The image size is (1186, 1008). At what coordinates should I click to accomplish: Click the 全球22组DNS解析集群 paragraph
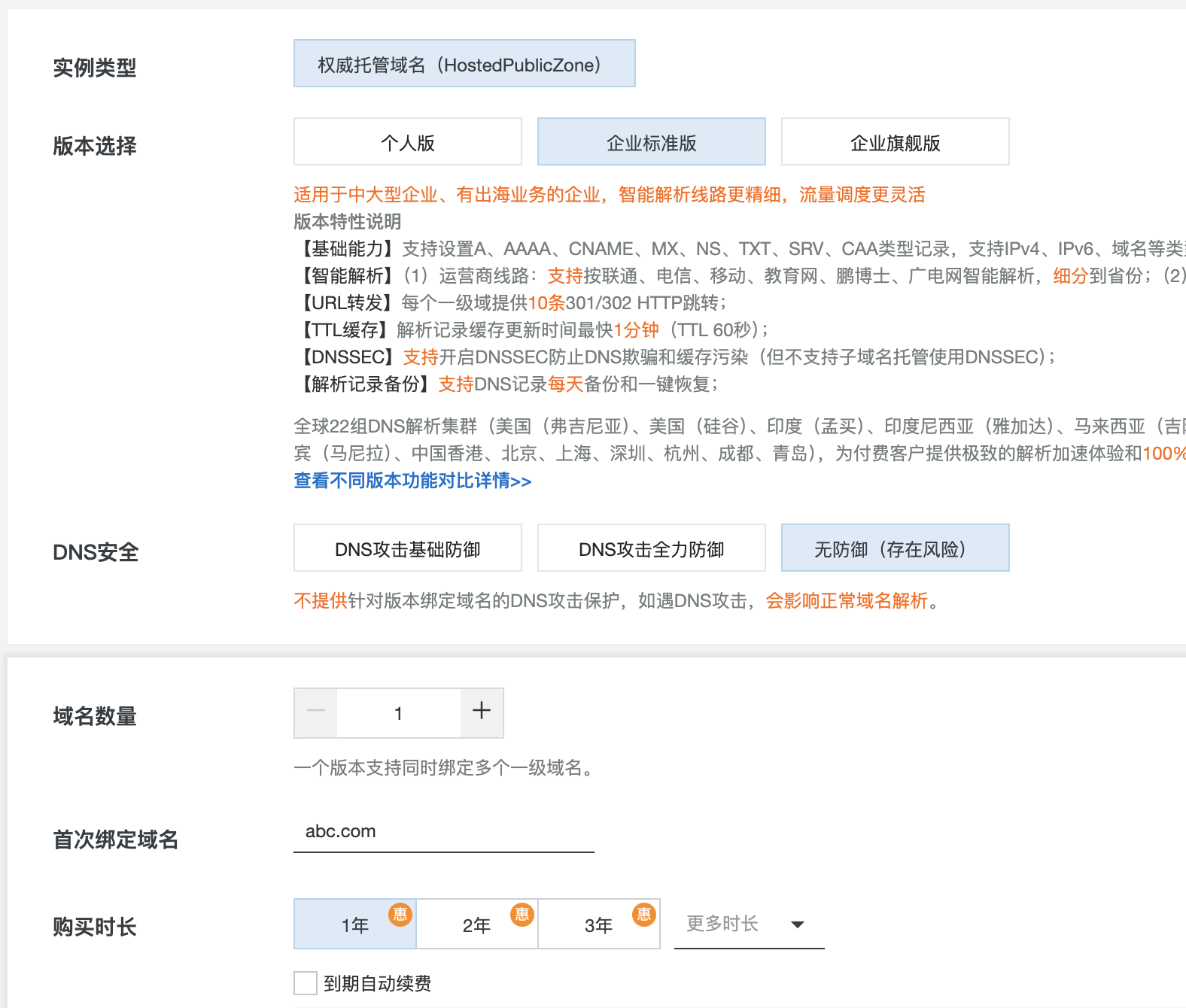coord(740,440)
